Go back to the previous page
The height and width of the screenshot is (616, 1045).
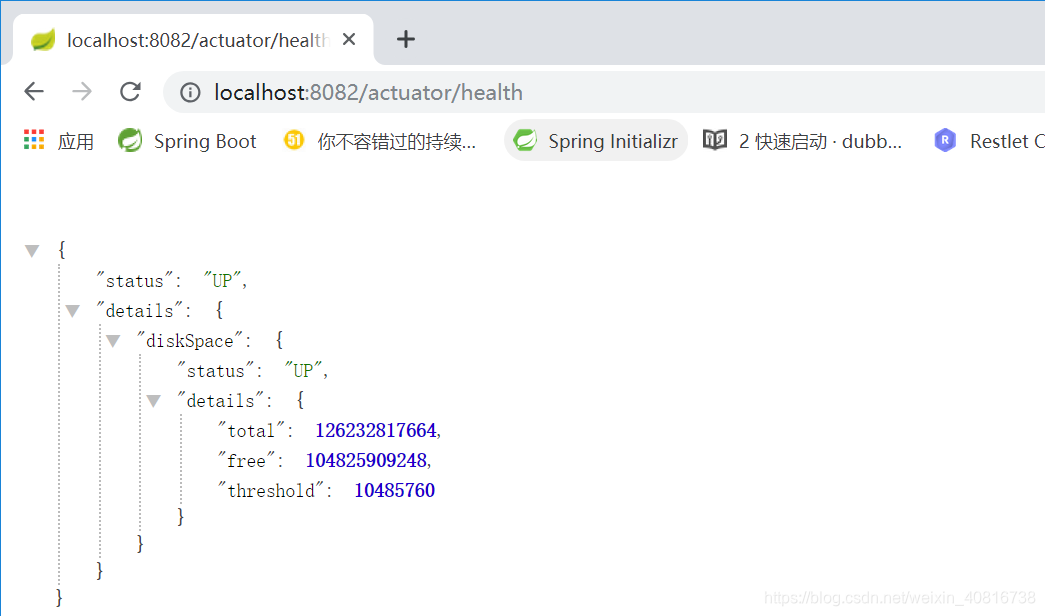33,91
